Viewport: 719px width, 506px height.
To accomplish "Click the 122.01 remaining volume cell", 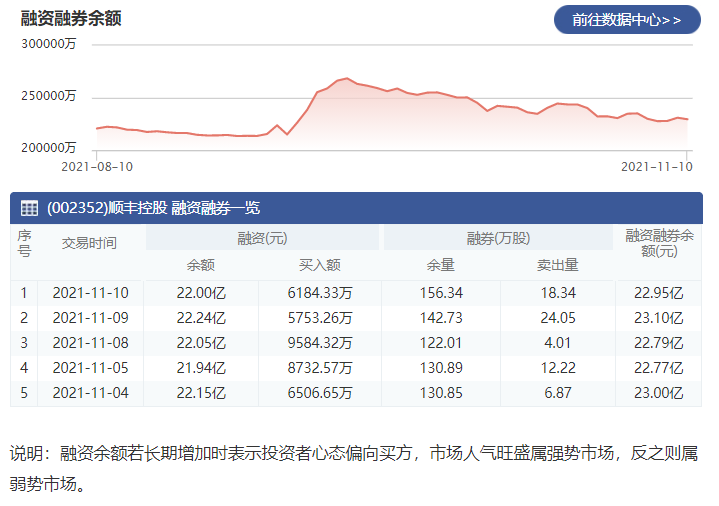I will coord(441,343).
